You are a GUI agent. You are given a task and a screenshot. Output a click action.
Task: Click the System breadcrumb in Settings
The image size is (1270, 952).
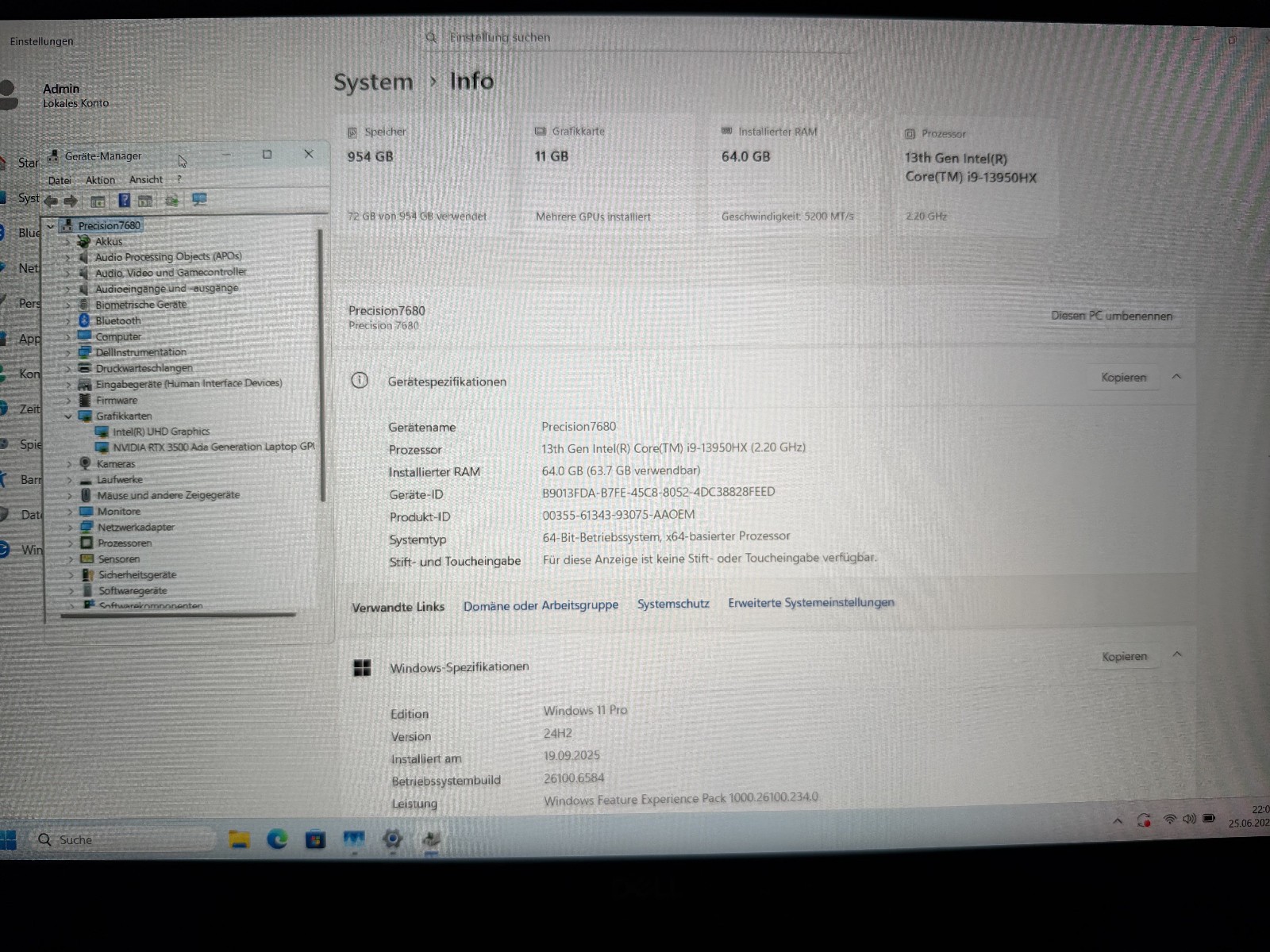pos(373,83)
